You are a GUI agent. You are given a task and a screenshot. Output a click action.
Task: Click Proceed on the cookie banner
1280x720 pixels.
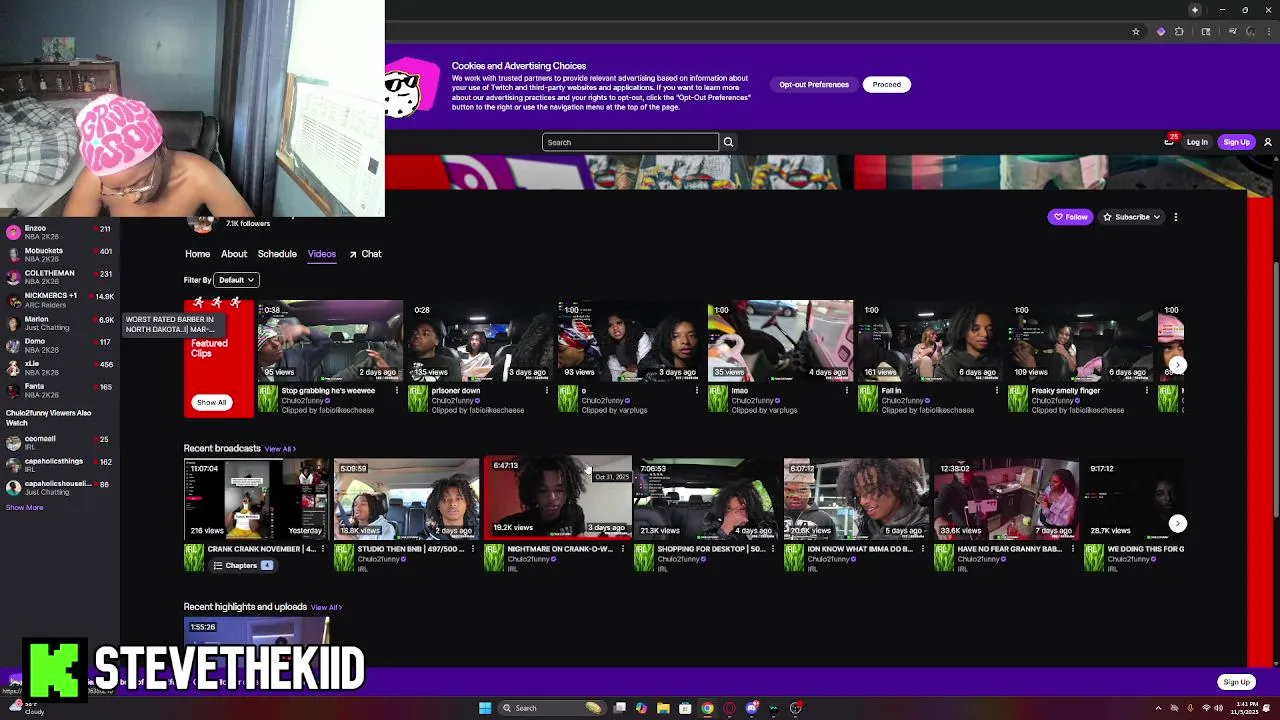[x=886, y=84]
